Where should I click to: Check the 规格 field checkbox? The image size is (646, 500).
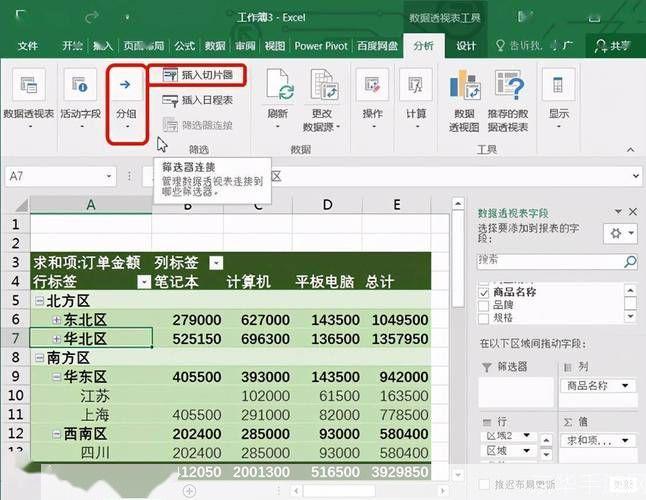click(484, 318)
